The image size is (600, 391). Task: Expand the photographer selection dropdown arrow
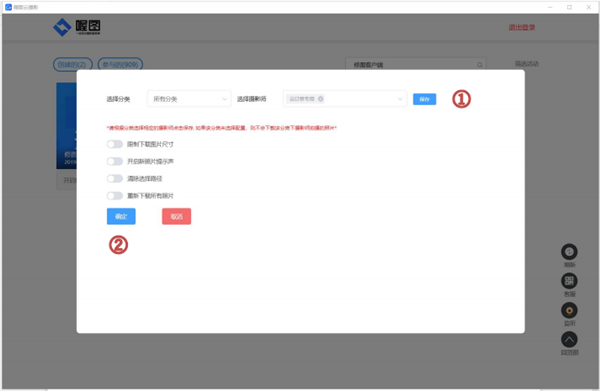point(400,99)
